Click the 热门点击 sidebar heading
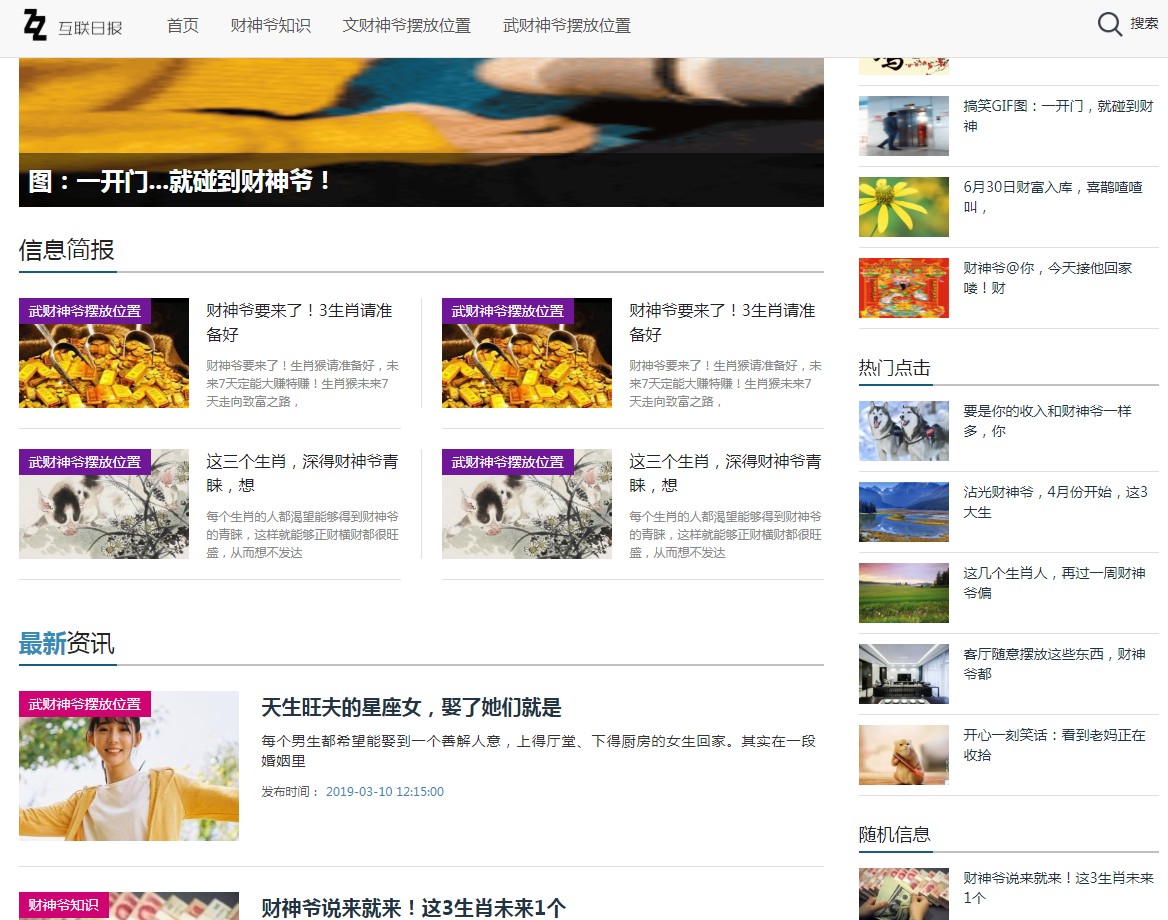This screenshot has height=920, width=1168. click(895, 368)
